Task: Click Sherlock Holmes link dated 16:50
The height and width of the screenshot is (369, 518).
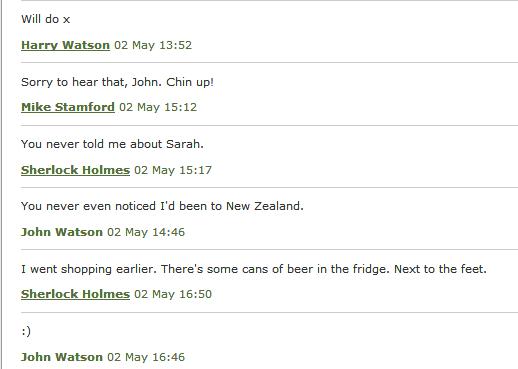Action: pyautogui.click(x=75, y=294)
